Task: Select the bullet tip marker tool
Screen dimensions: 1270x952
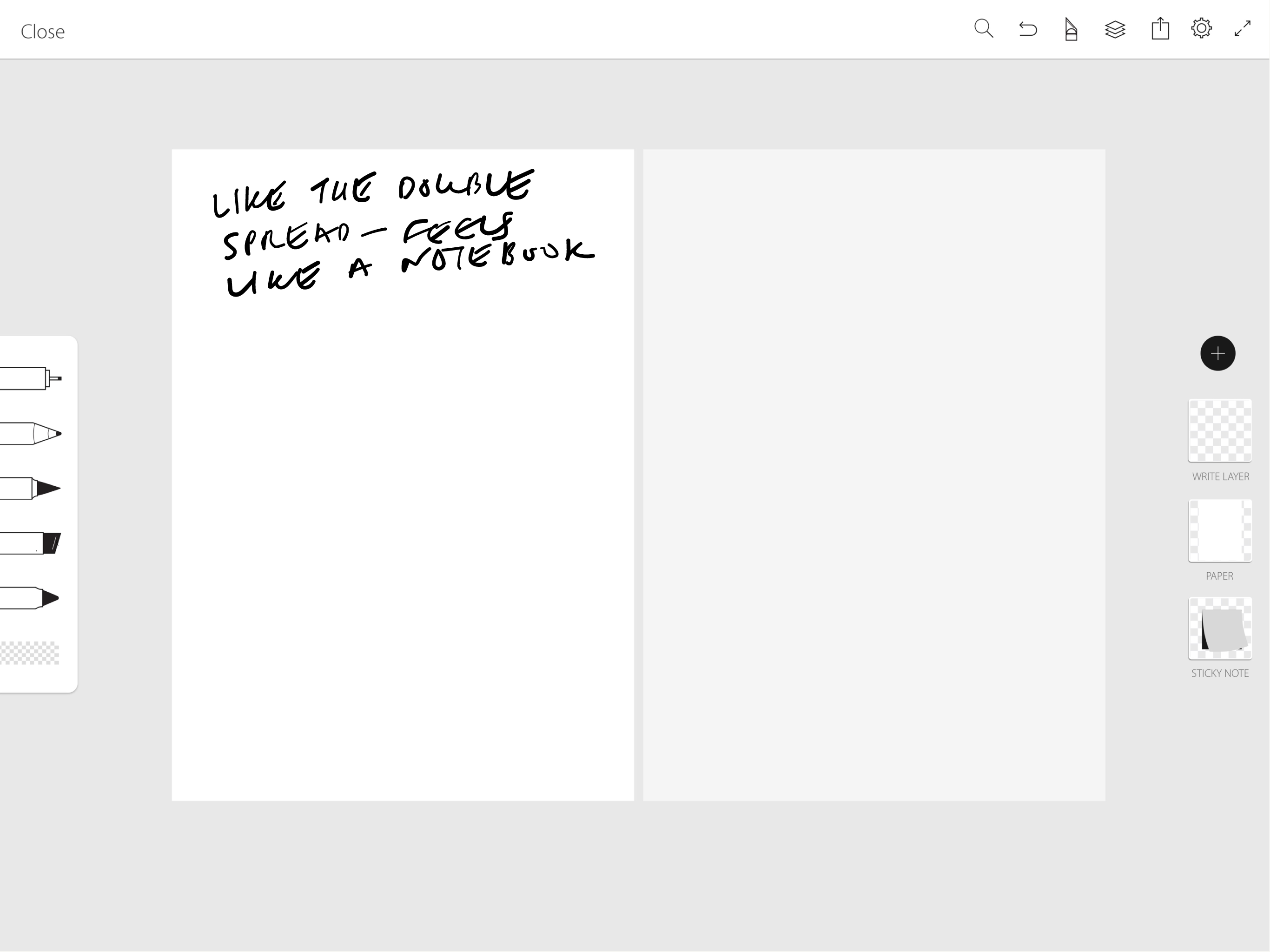Action: pos(32,598)
